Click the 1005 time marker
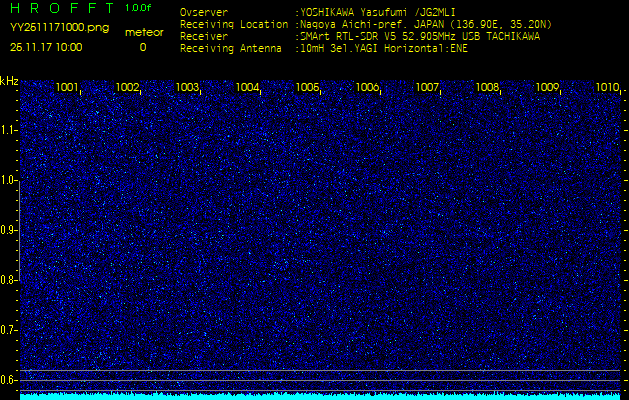This screenshot has width=629, height=400. click(x=308, y=88)
